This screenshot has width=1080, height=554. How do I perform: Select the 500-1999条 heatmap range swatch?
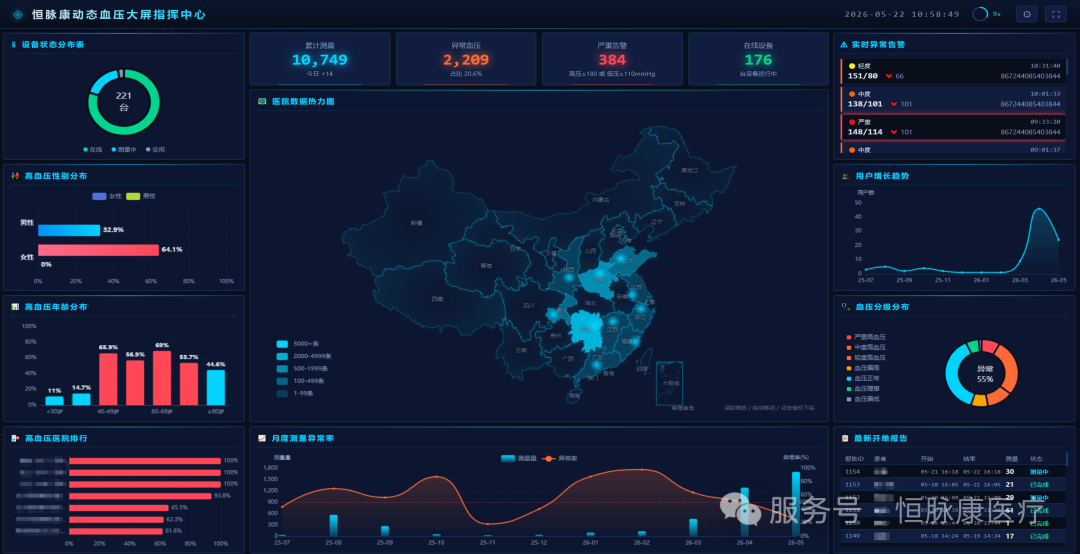(282, 369)
